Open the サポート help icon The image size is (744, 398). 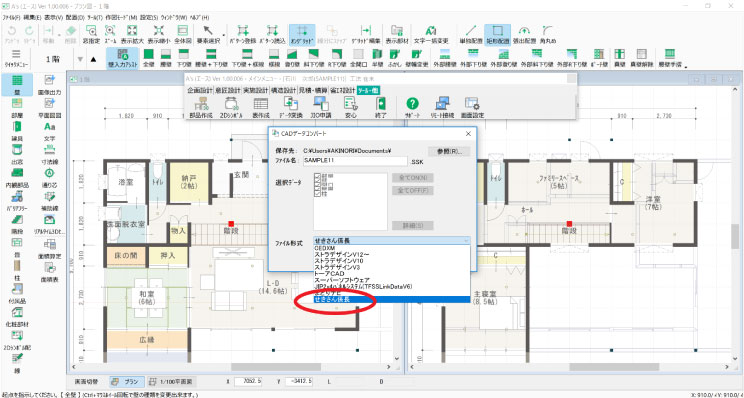tap(413, 107)
